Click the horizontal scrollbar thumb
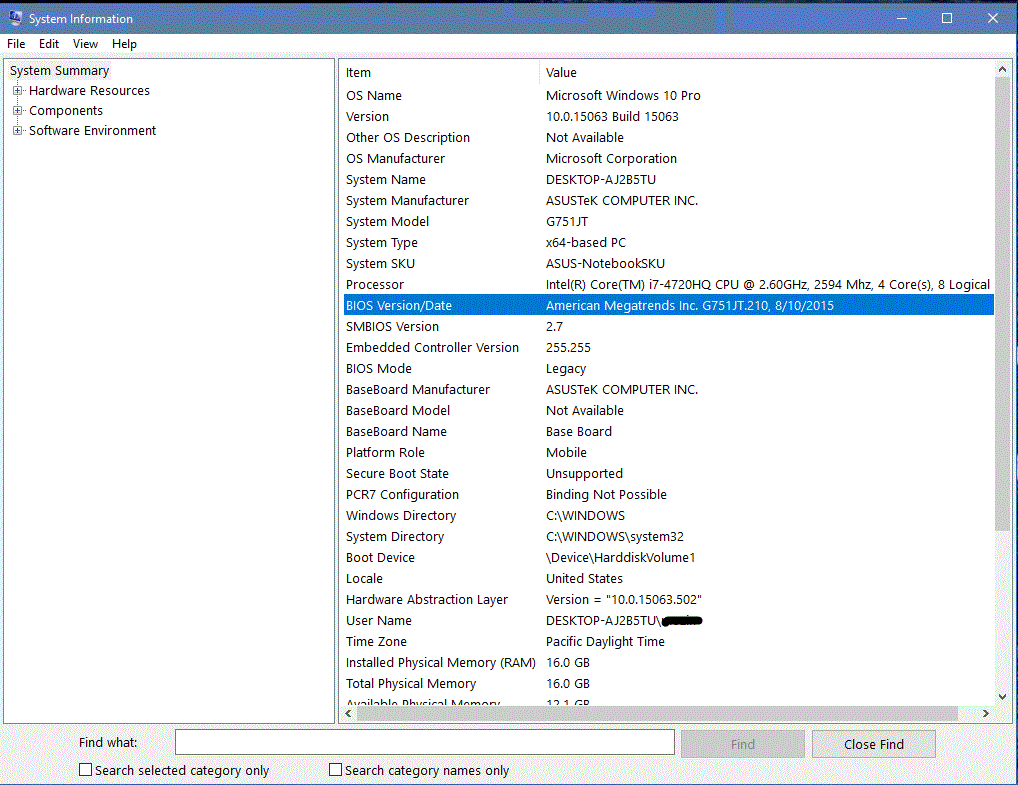The height and width of the screenshot is (785, 1018). tap(657, 714)
